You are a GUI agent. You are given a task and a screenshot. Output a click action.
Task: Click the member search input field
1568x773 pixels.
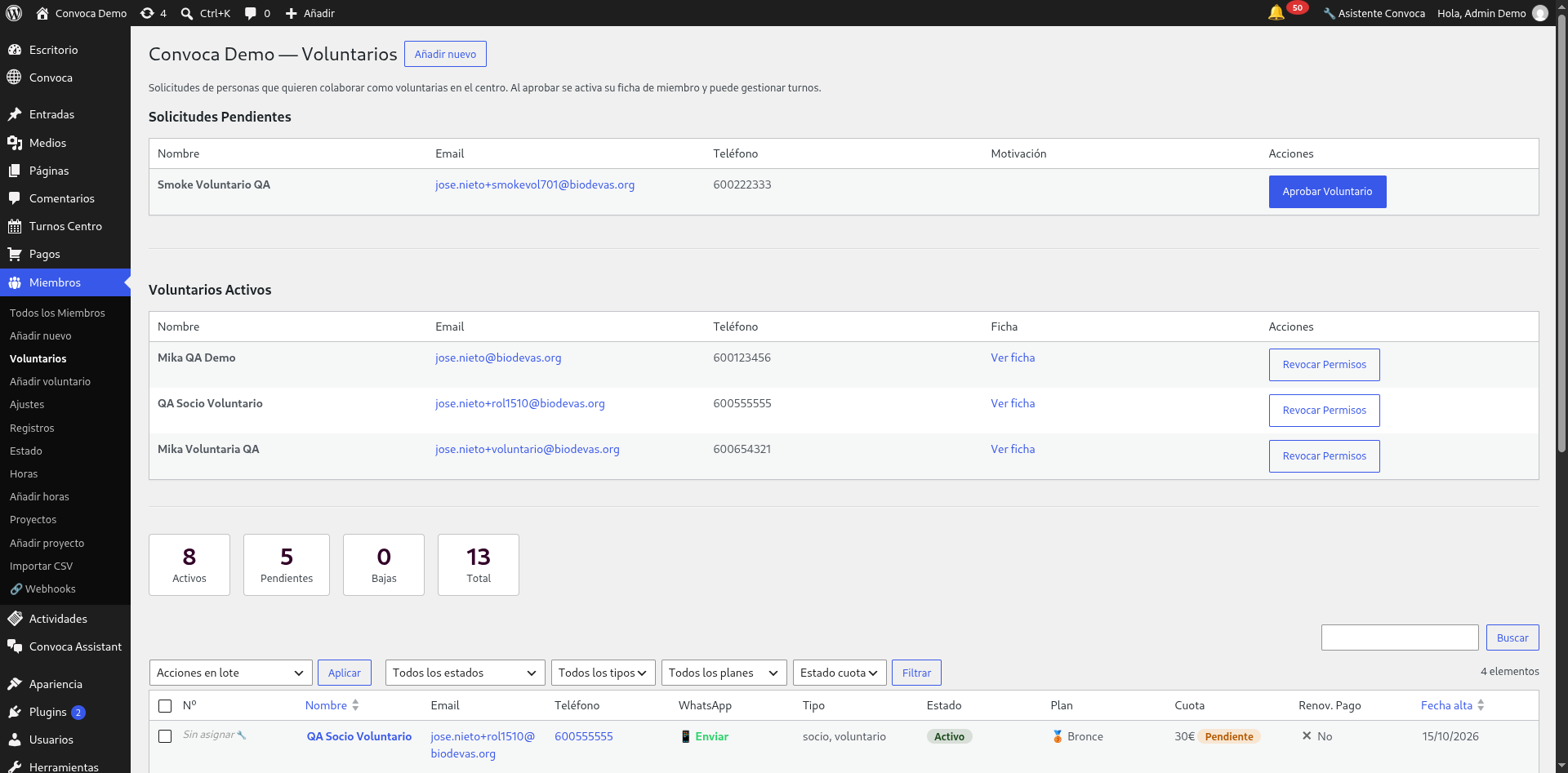click(1400, 638)
